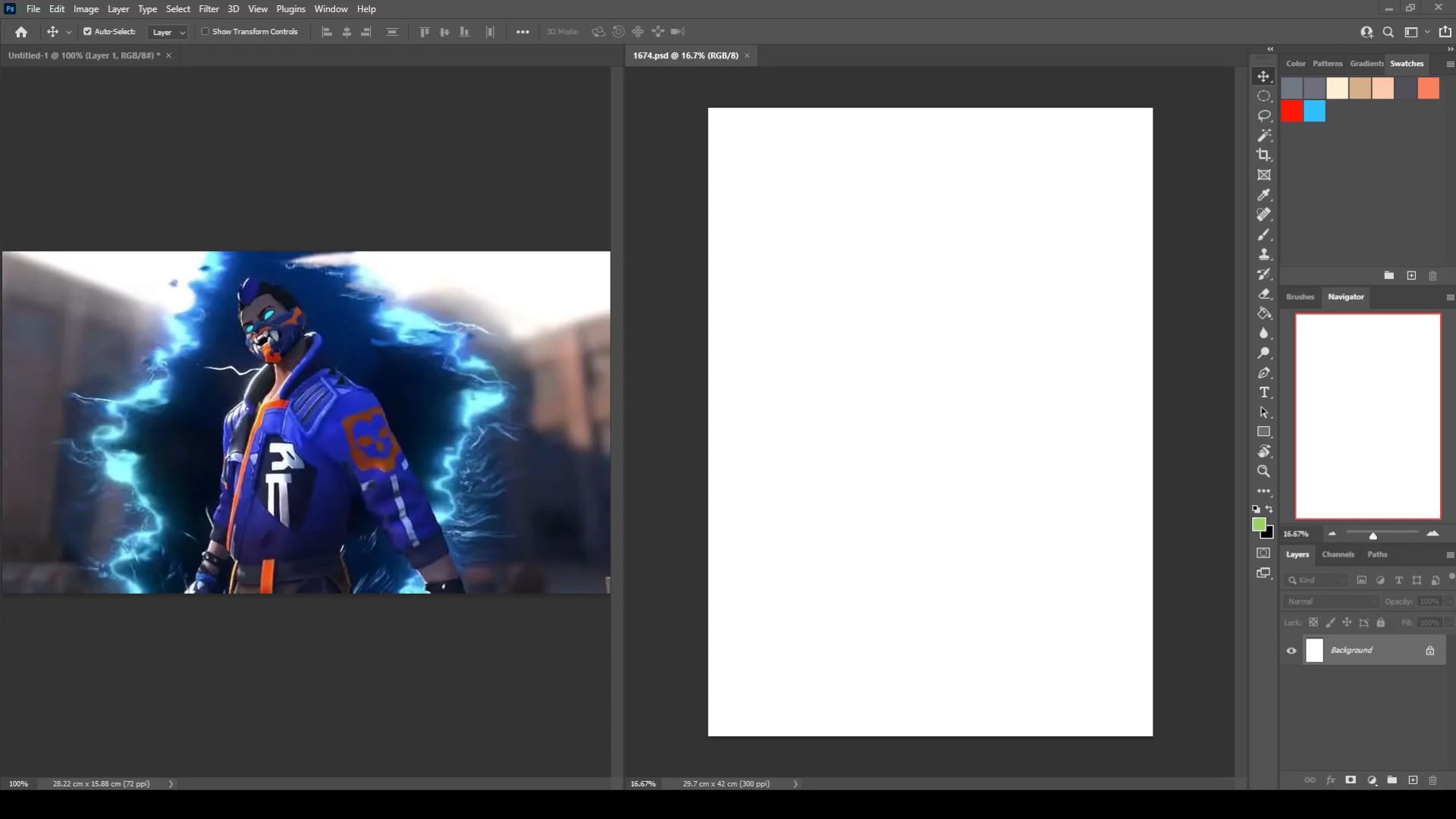Screen dimensions: 1456x819
Task: Select the Healing Brush tool
Action: click(1263, 215)
